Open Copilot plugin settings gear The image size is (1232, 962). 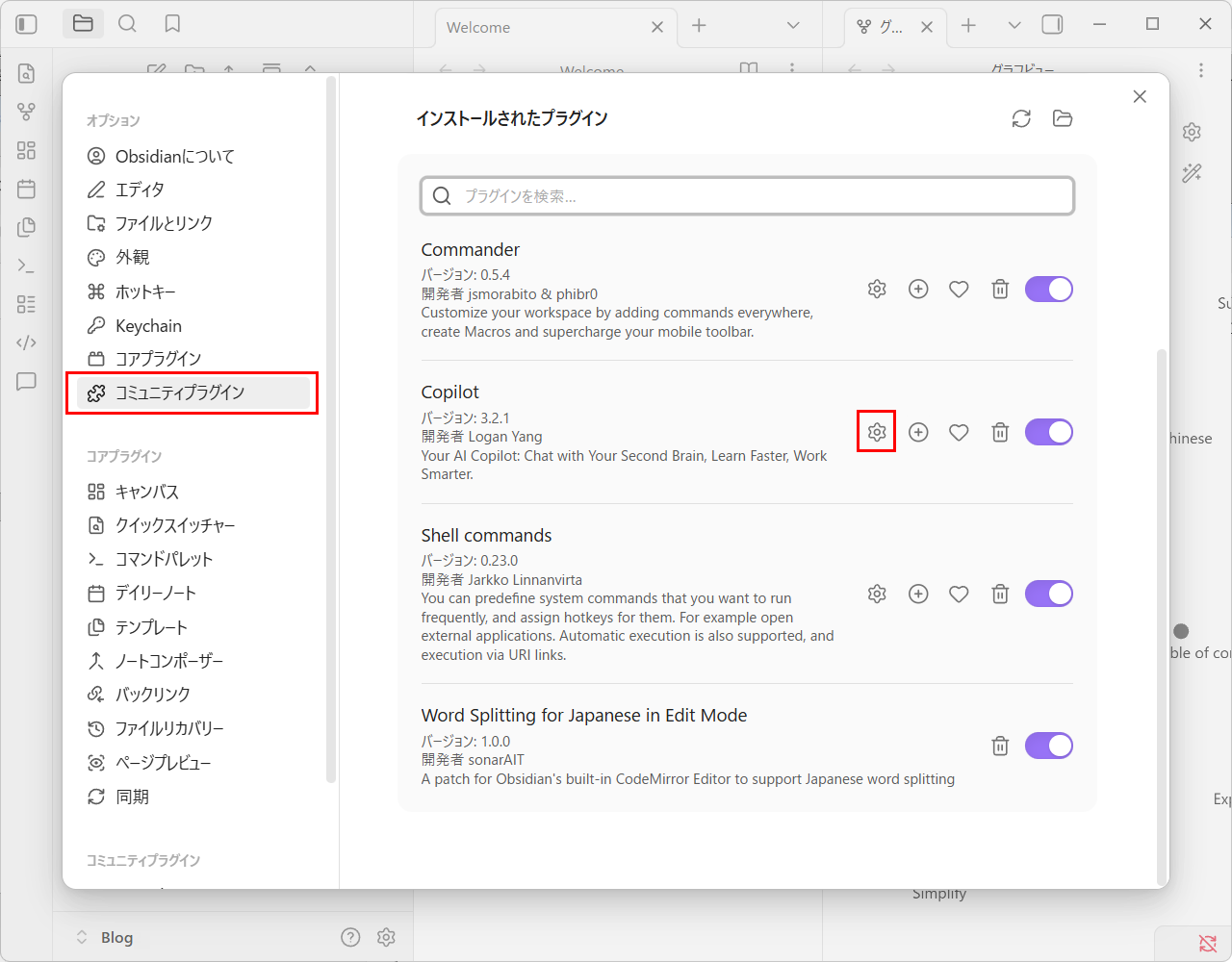[x=876, y=432]
